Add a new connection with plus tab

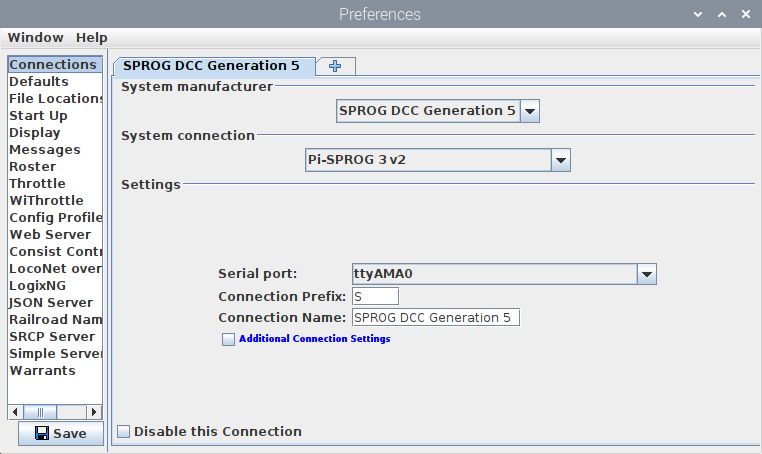(335, 66)
